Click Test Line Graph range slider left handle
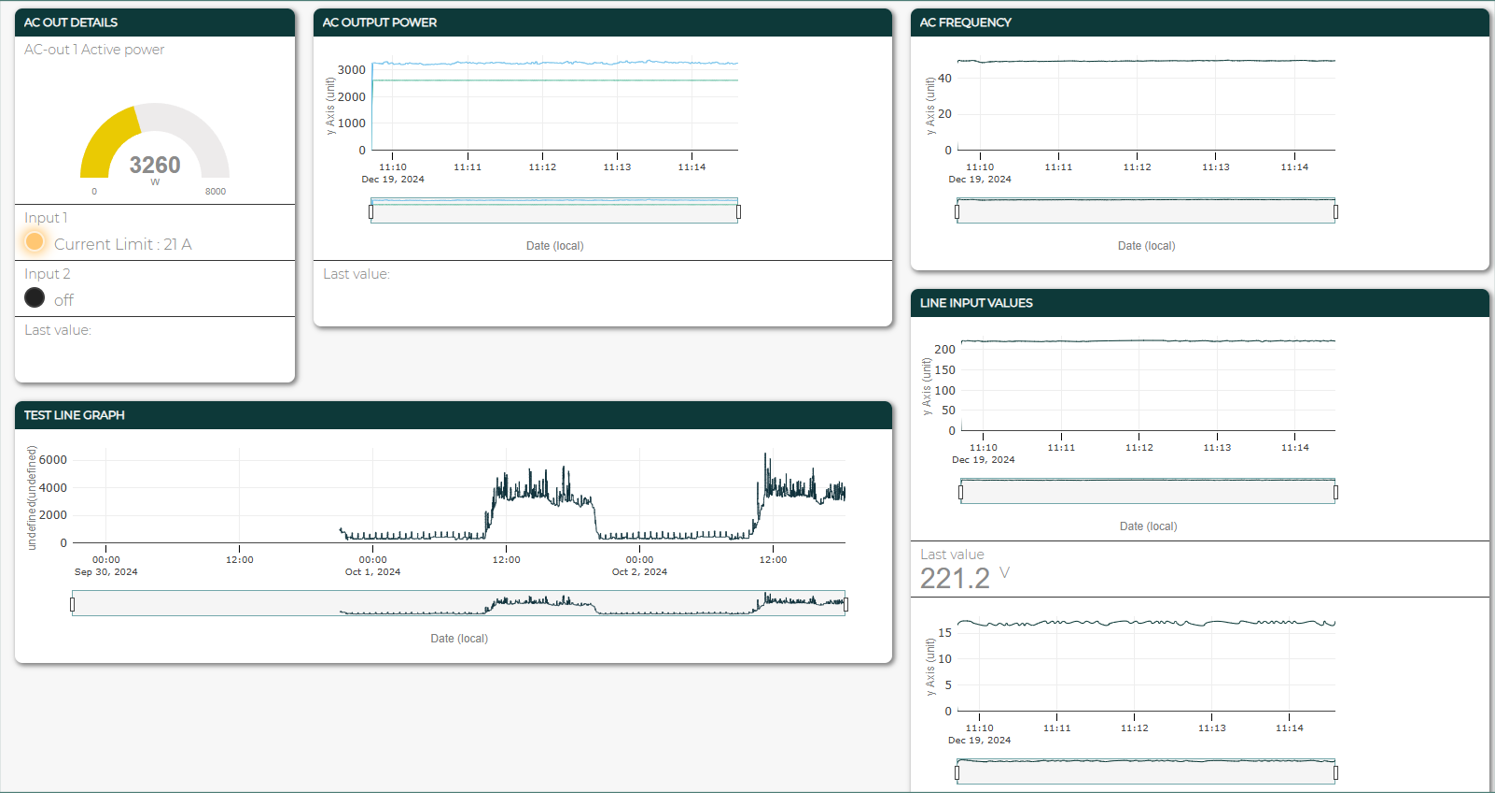This screenshot has width=1495, height=793. click(72, 604)
